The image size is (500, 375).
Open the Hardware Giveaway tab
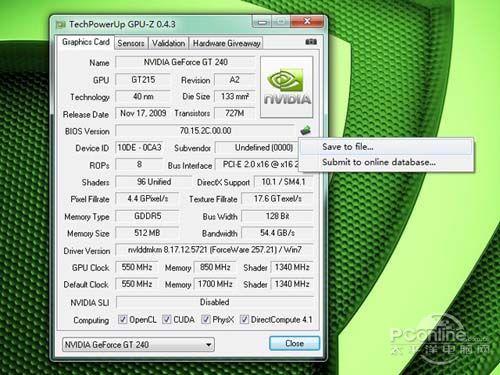tap(226, 43)
